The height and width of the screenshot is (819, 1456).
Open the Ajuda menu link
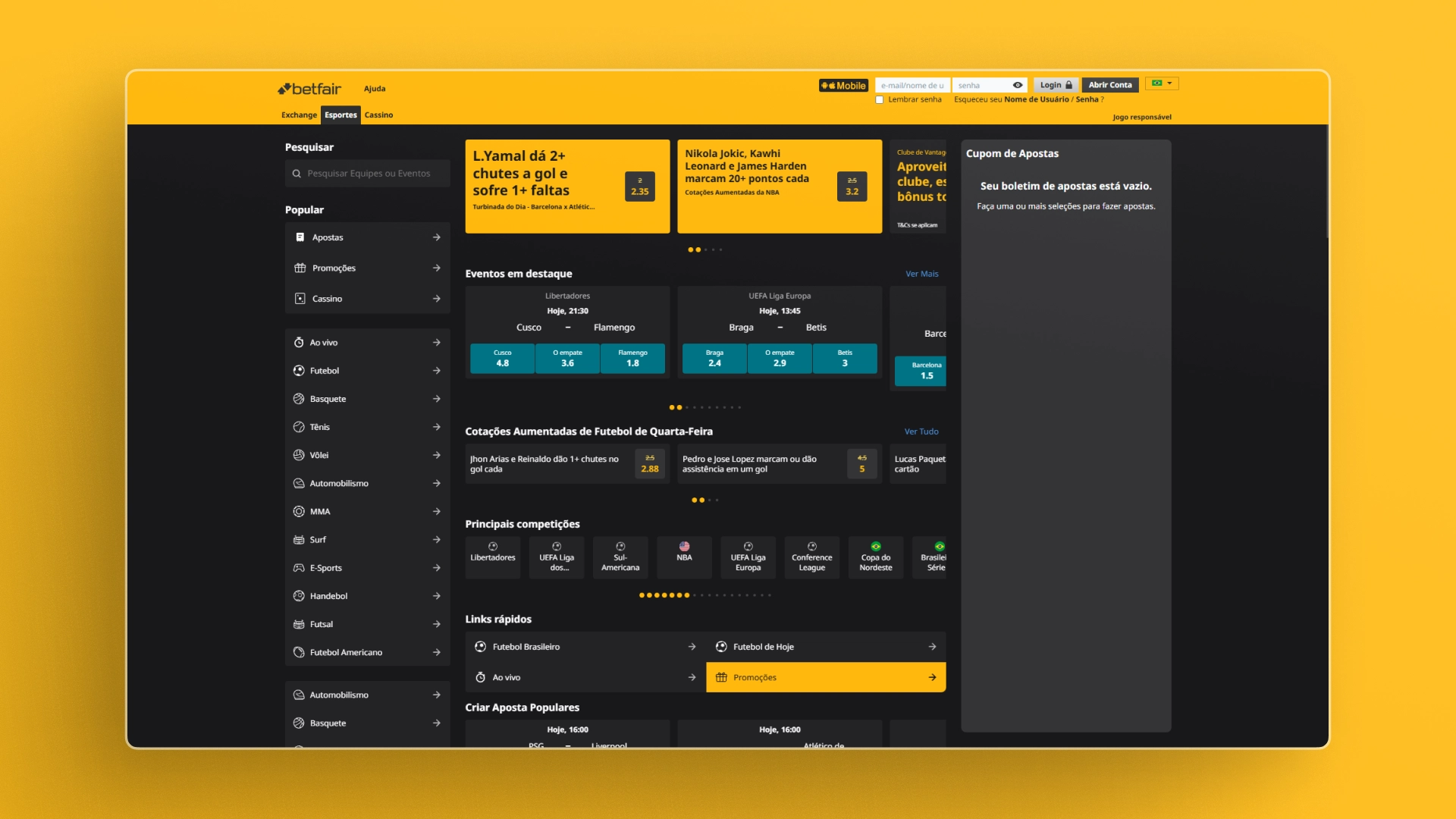click(x=375, y=89)
